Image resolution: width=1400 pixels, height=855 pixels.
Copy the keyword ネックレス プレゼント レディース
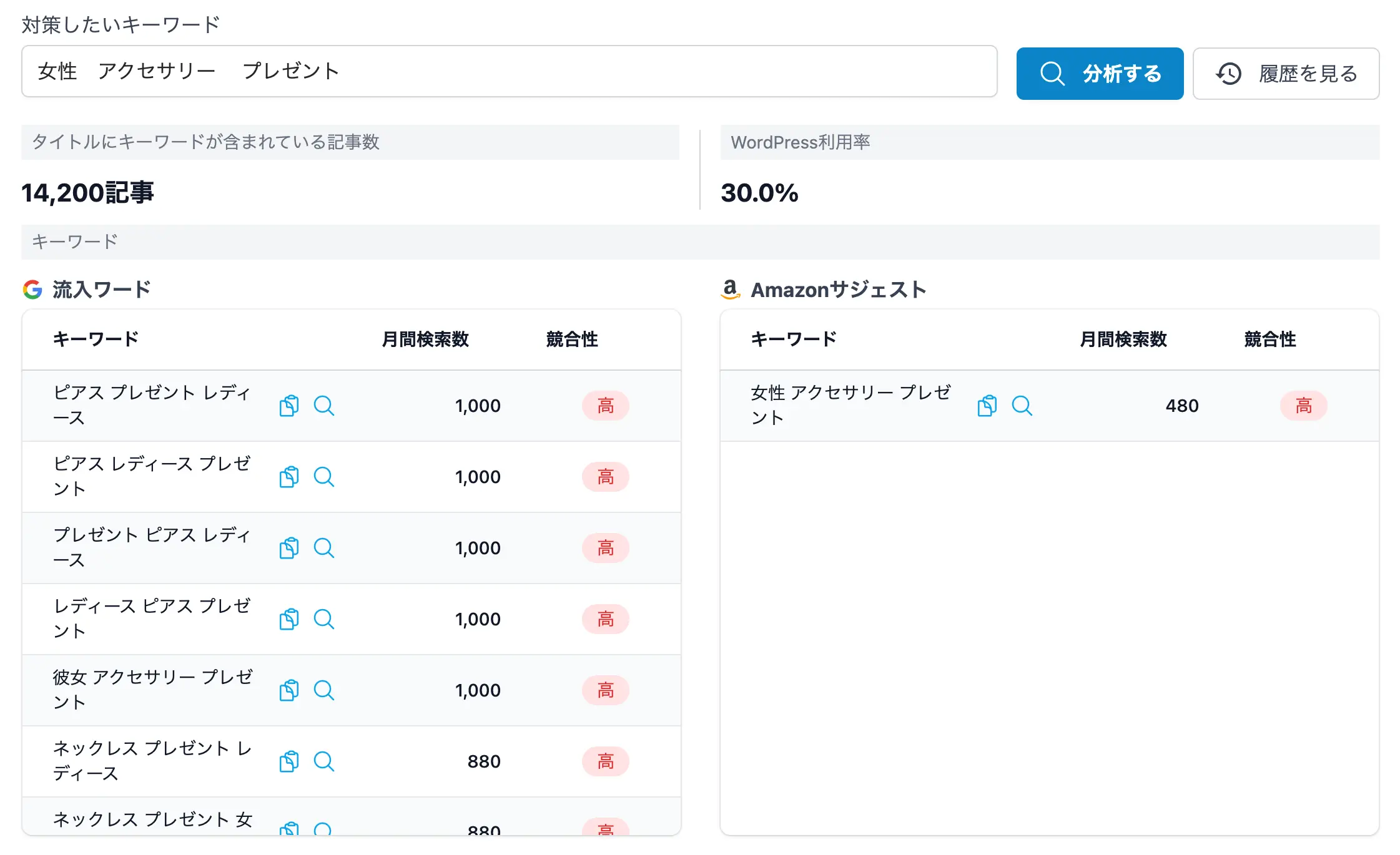(288, 761)
